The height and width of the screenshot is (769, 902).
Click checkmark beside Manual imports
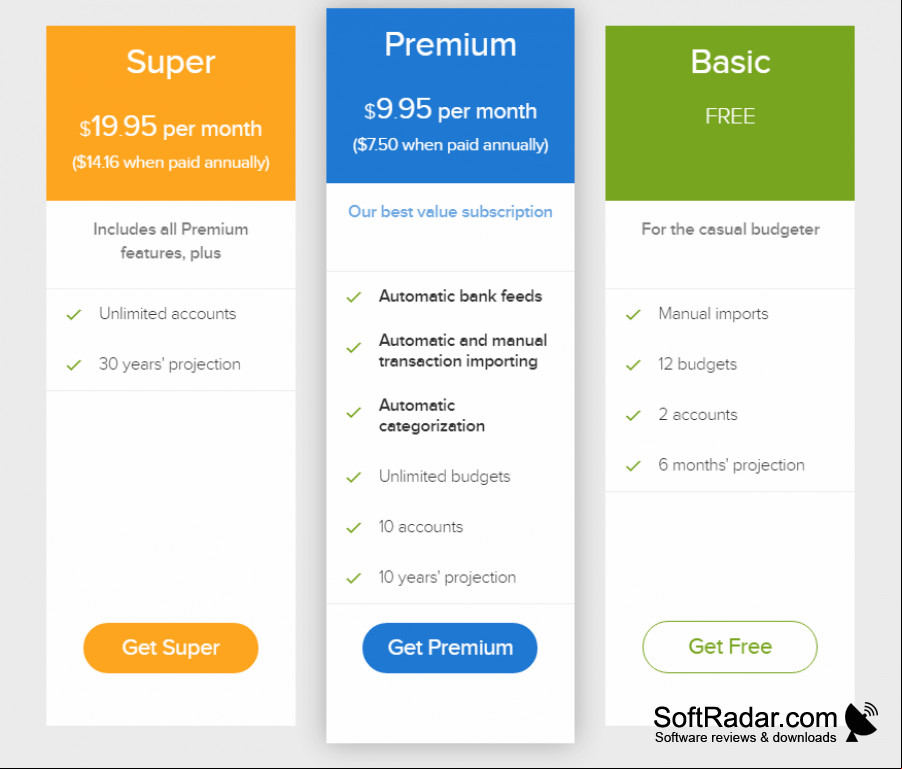[x=633, y=315]
